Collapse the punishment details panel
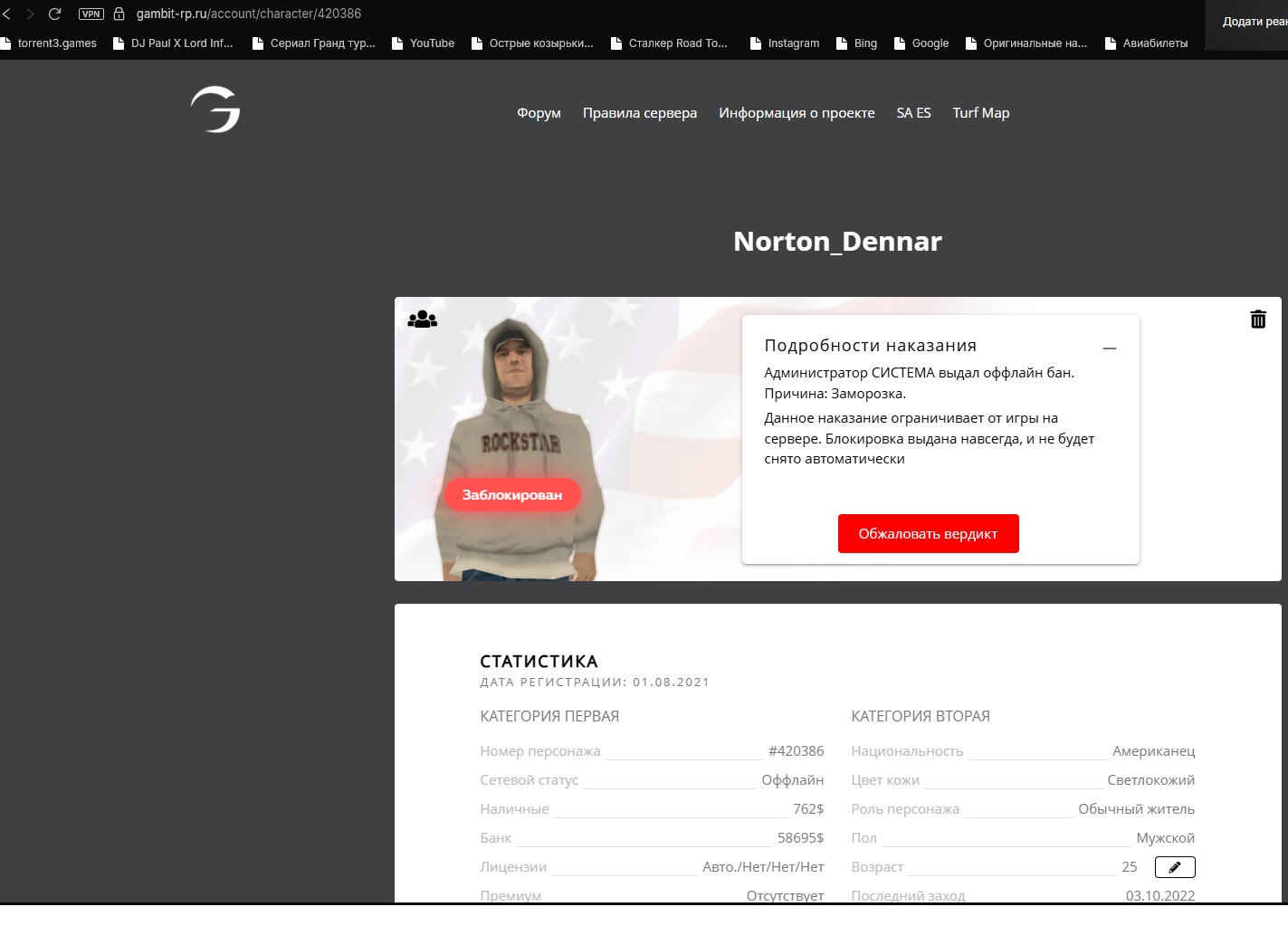This screenshot has height=926, width=1288. [x=1109, y=348]
